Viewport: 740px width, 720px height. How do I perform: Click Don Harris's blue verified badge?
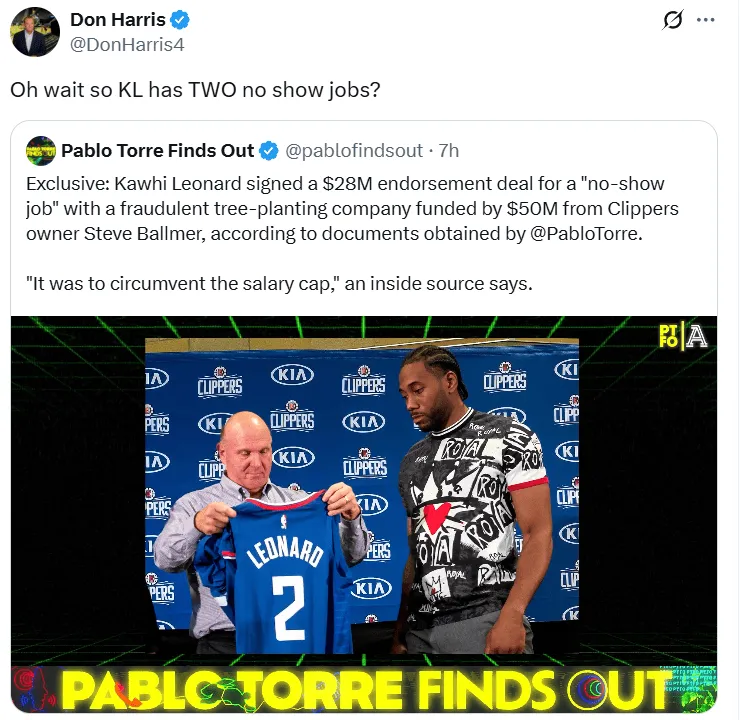[x=180, y=20]
